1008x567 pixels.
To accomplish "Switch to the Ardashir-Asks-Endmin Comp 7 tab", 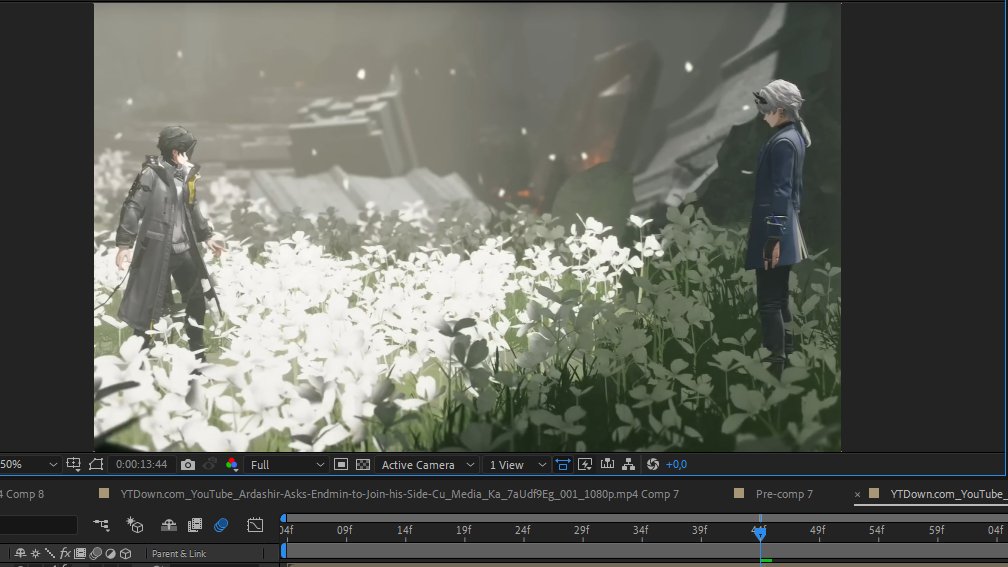I will 399,494.
